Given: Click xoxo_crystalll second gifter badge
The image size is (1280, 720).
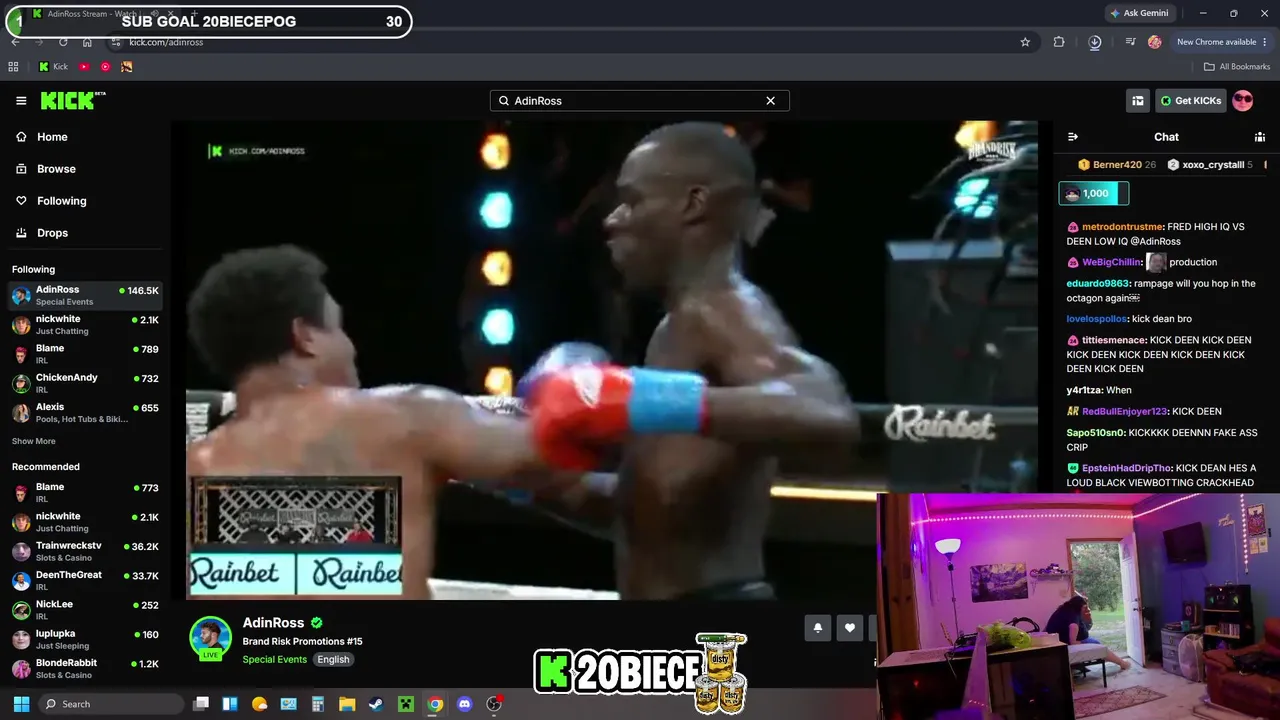Looking at the screenshot, I should [1210, 165].
